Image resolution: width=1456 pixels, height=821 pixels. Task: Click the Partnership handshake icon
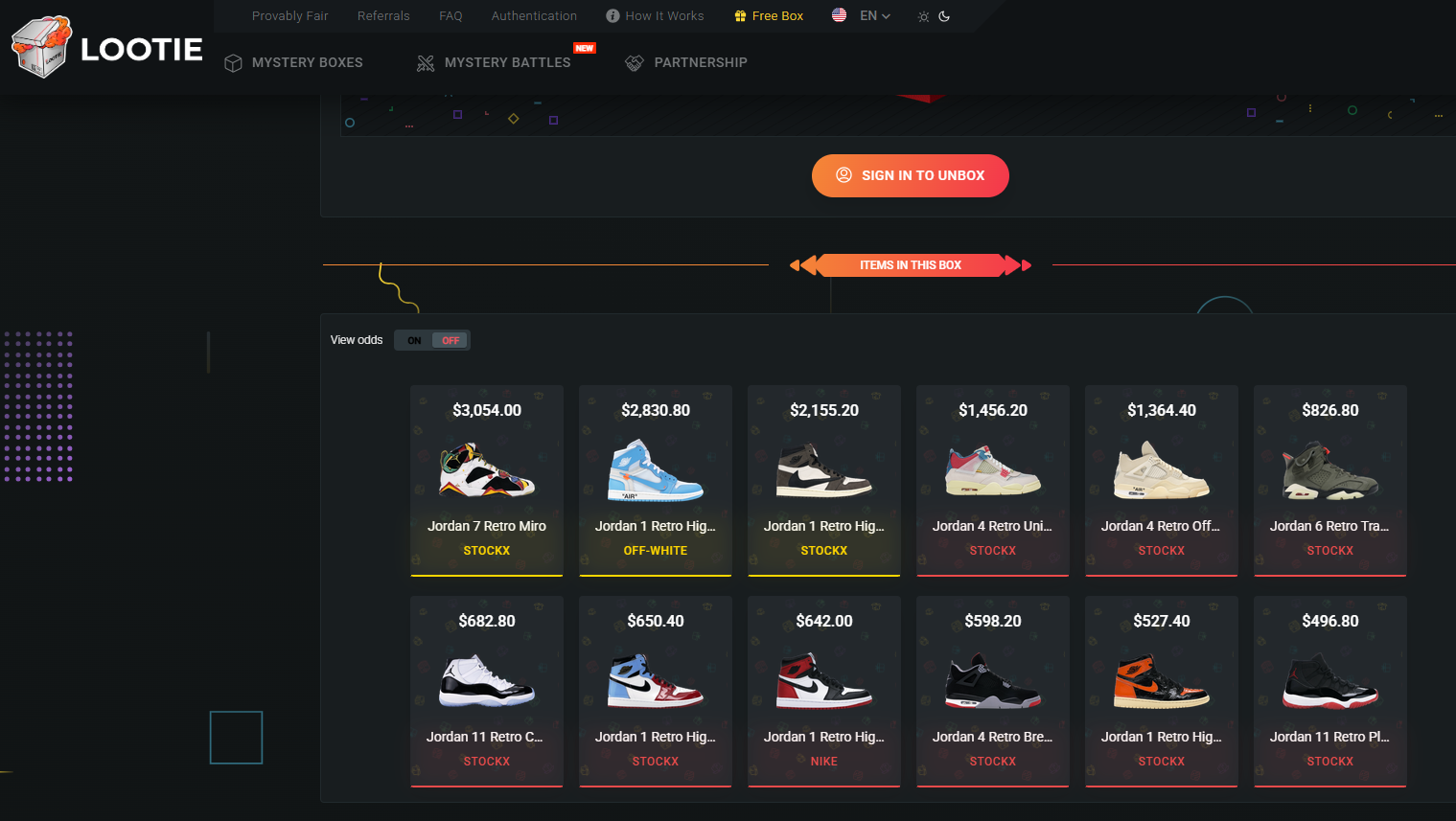tap(635, 63)
